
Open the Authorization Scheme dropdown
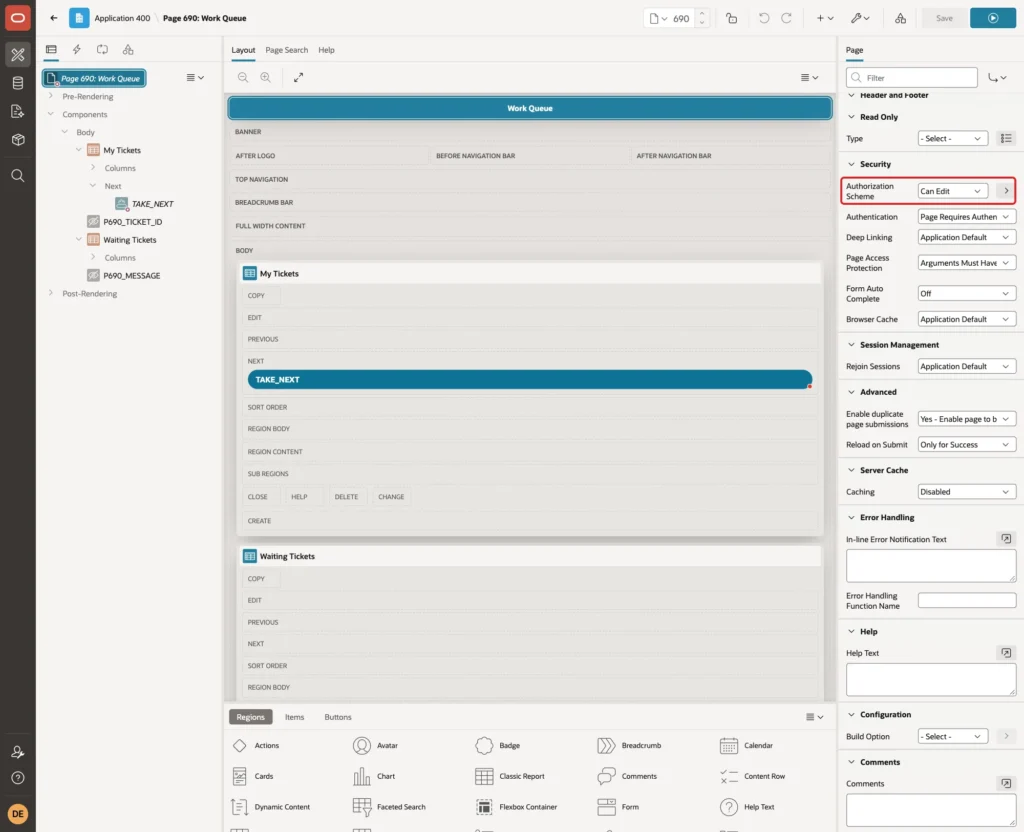951,191
